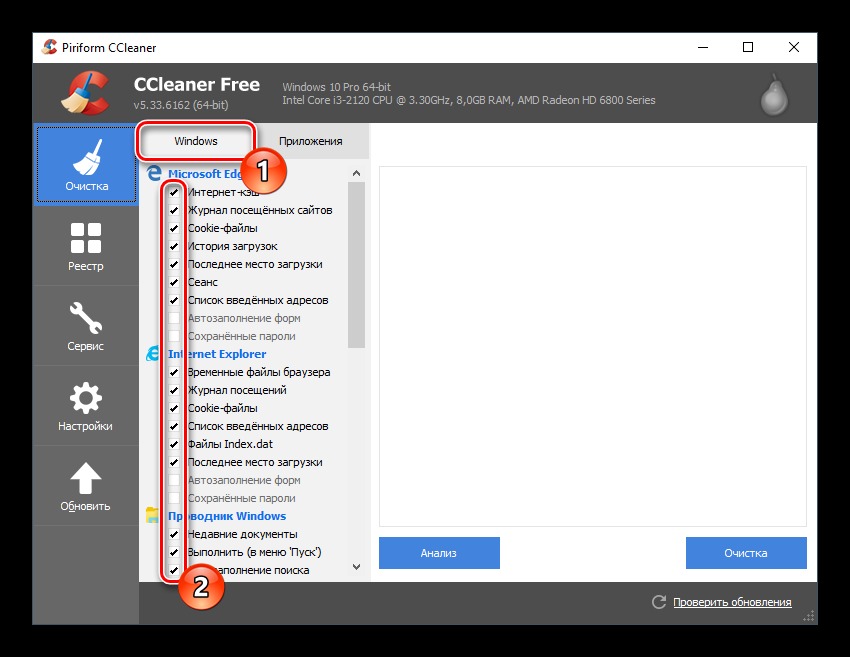The image size is (850, 657).
Task: Open the Проверить обновления link
Action: coord(732,602)
